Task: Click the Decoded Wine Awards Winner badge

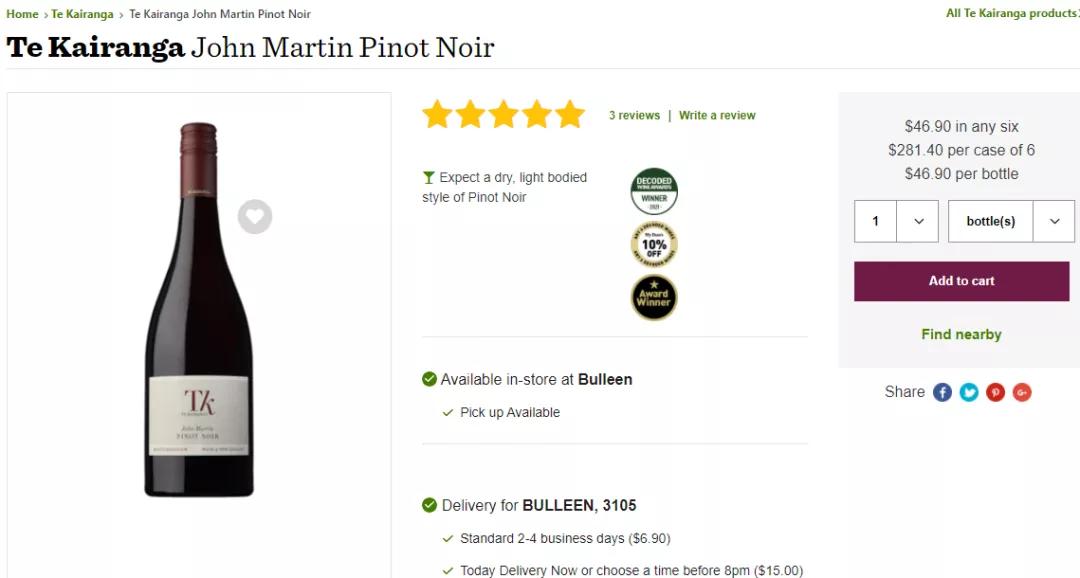Action: pos(654,192)
